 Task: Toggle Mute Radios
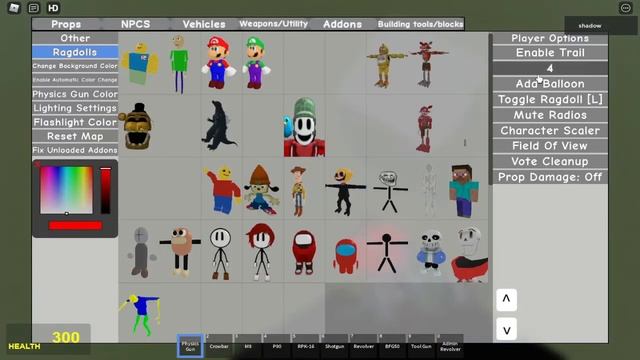pos(550,115)
